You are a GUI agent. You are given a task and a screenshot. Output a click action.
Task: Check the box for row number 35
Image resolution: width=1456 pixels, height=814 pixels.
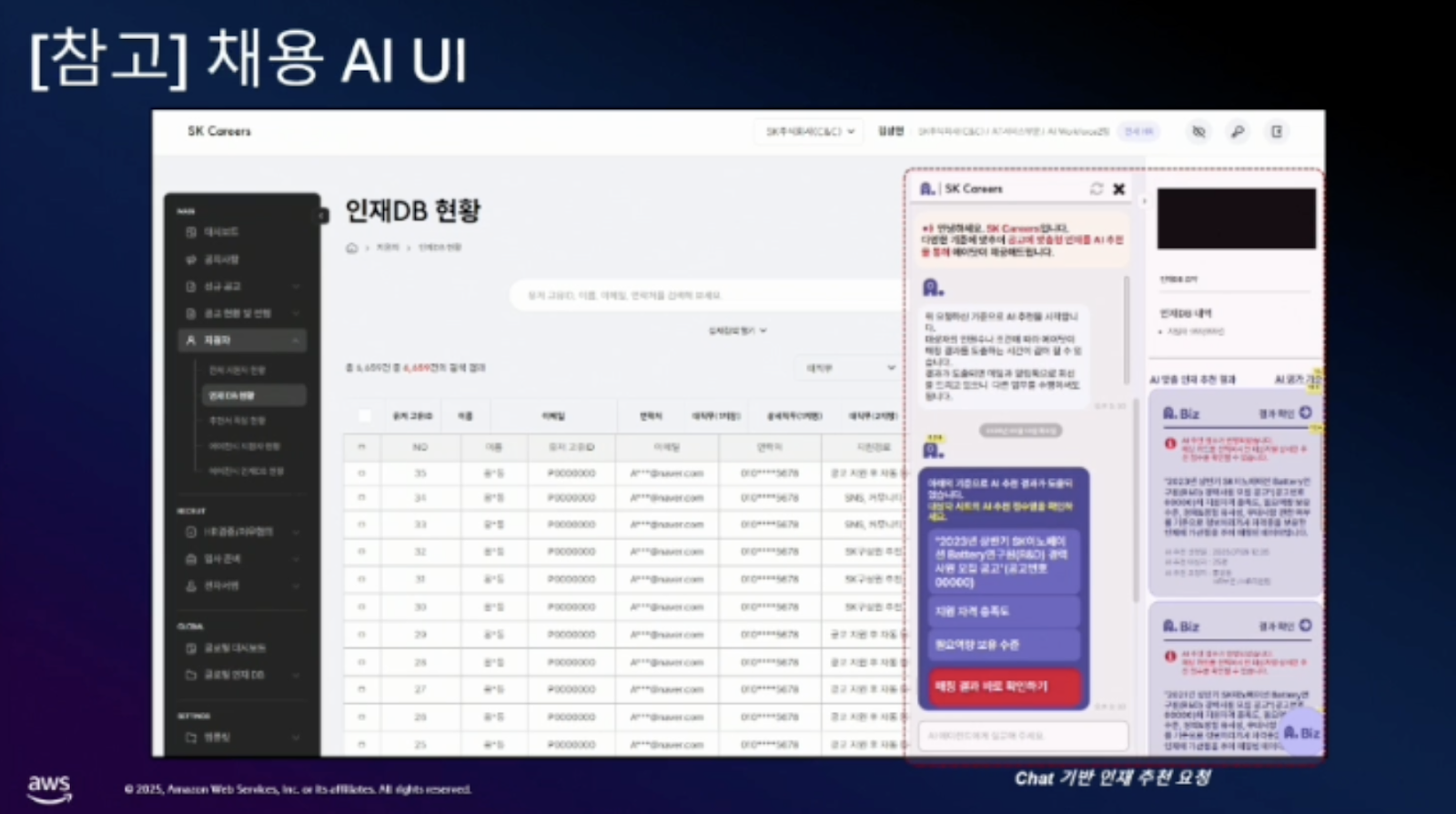click(361, 473)
